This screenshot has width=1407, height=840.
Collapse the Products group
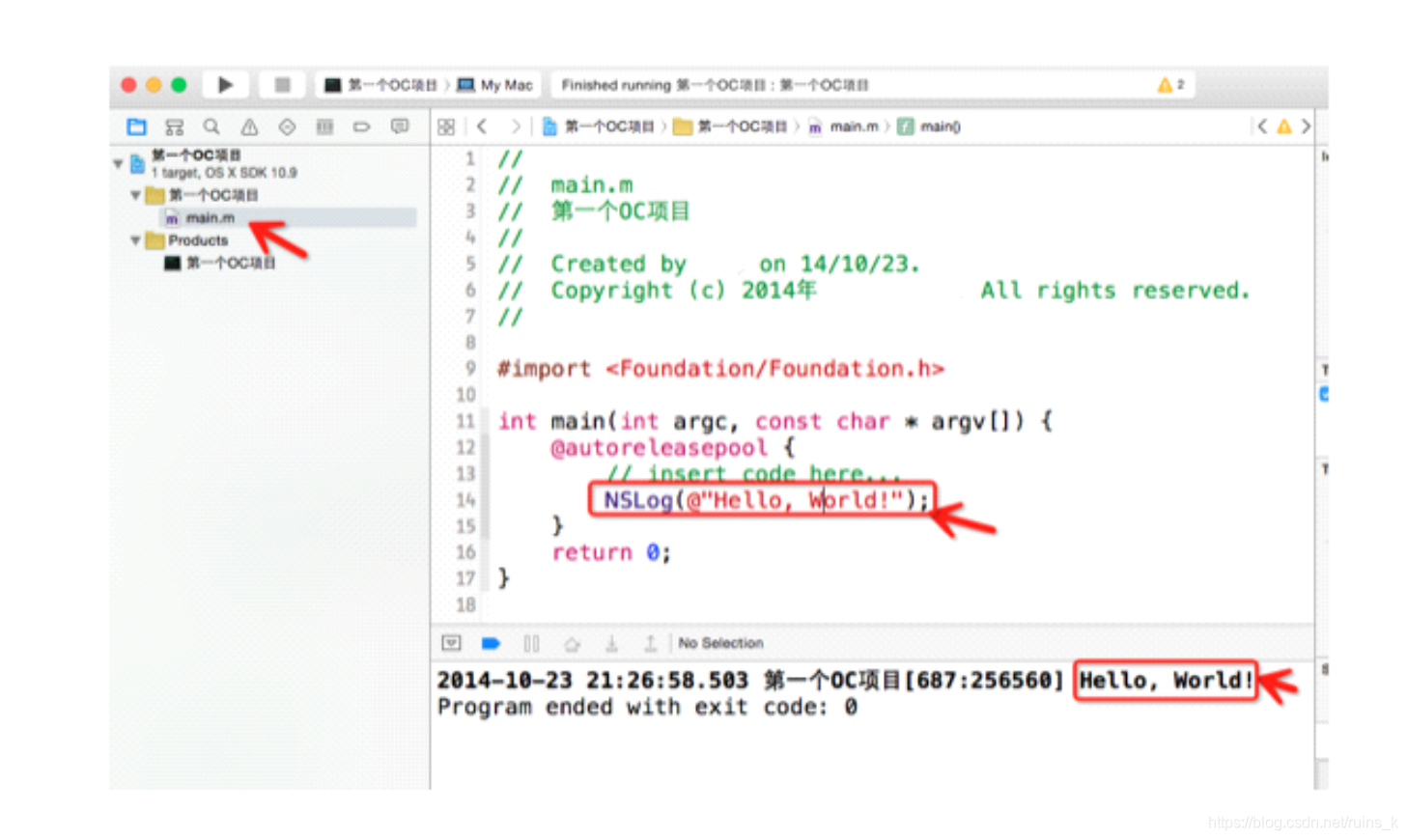pos(135,240)
